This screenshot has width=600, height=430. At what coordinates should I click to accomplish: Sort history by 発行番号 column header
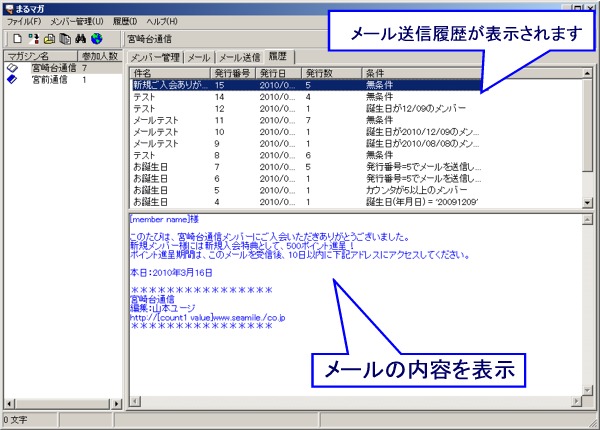tap(232, 73)
